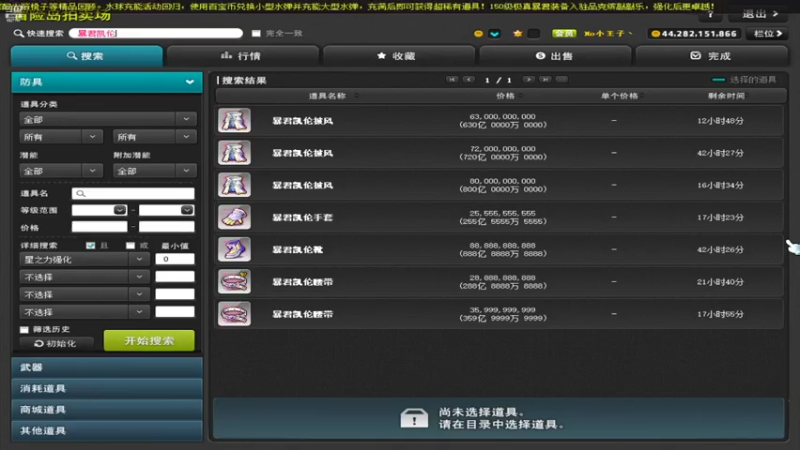
Task: Click the 初始化 reset button
Action: click(x=56, y=343)
